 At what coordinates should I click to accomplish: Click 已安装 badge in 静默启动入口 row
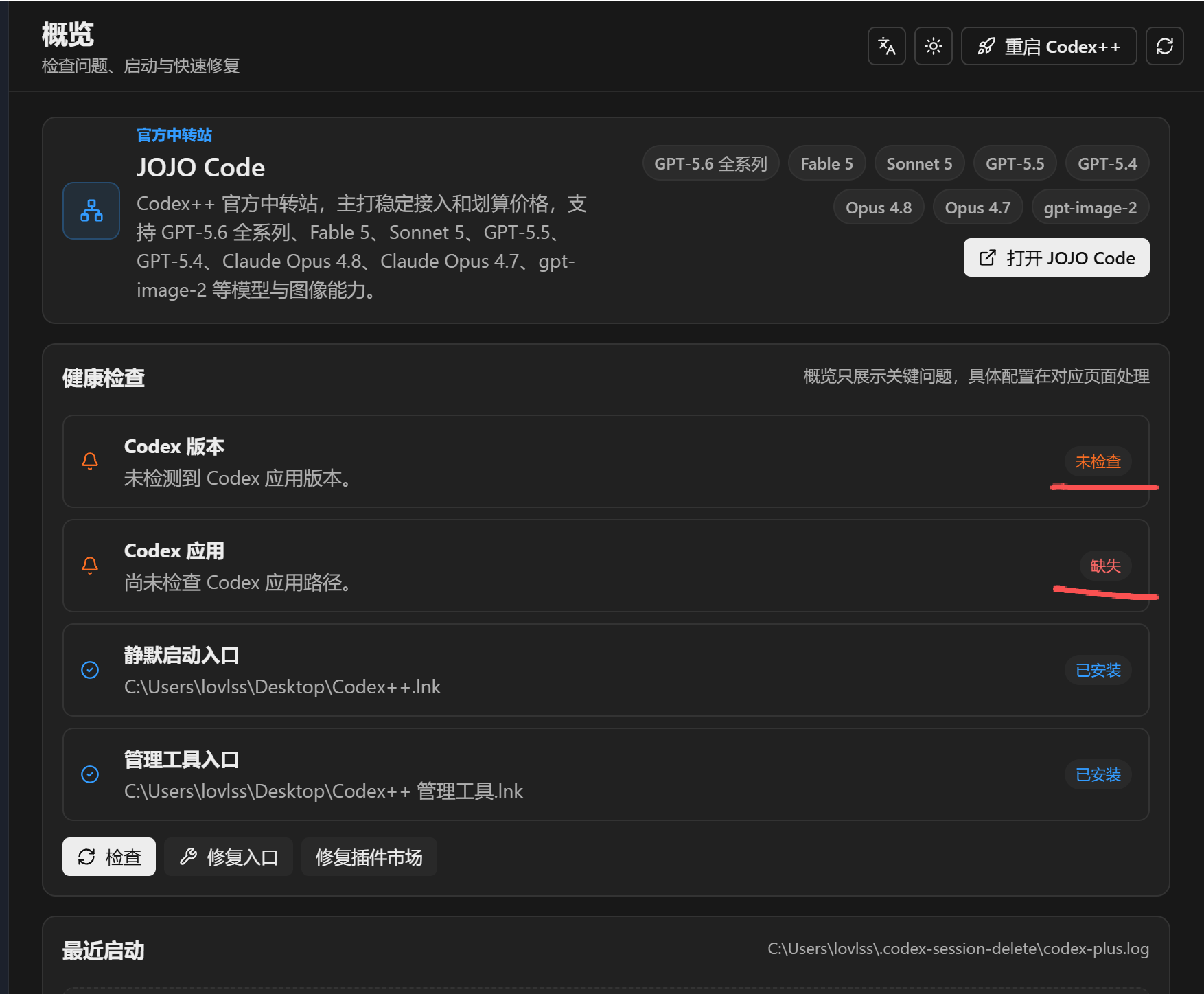coord(1098,670)
